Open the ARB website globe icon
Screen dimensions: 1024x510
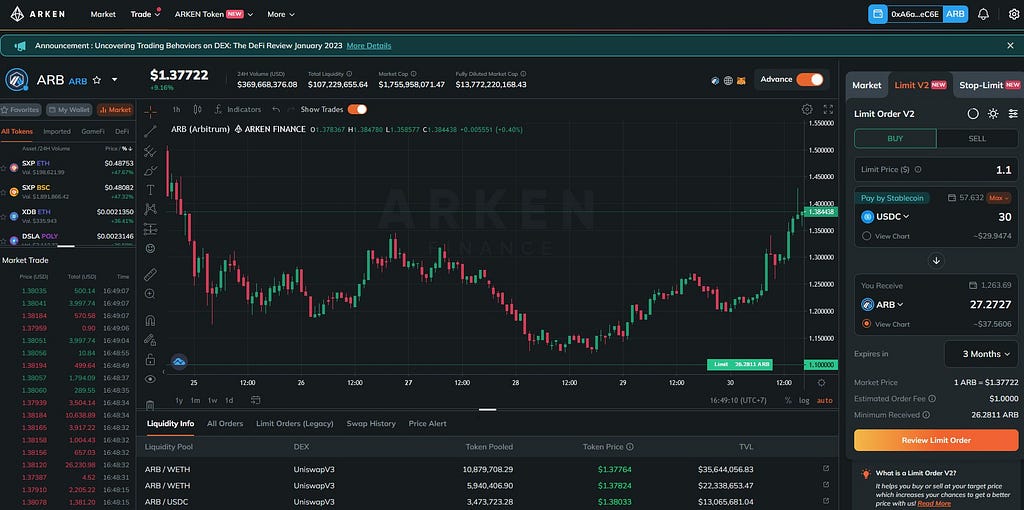[728, 80]
